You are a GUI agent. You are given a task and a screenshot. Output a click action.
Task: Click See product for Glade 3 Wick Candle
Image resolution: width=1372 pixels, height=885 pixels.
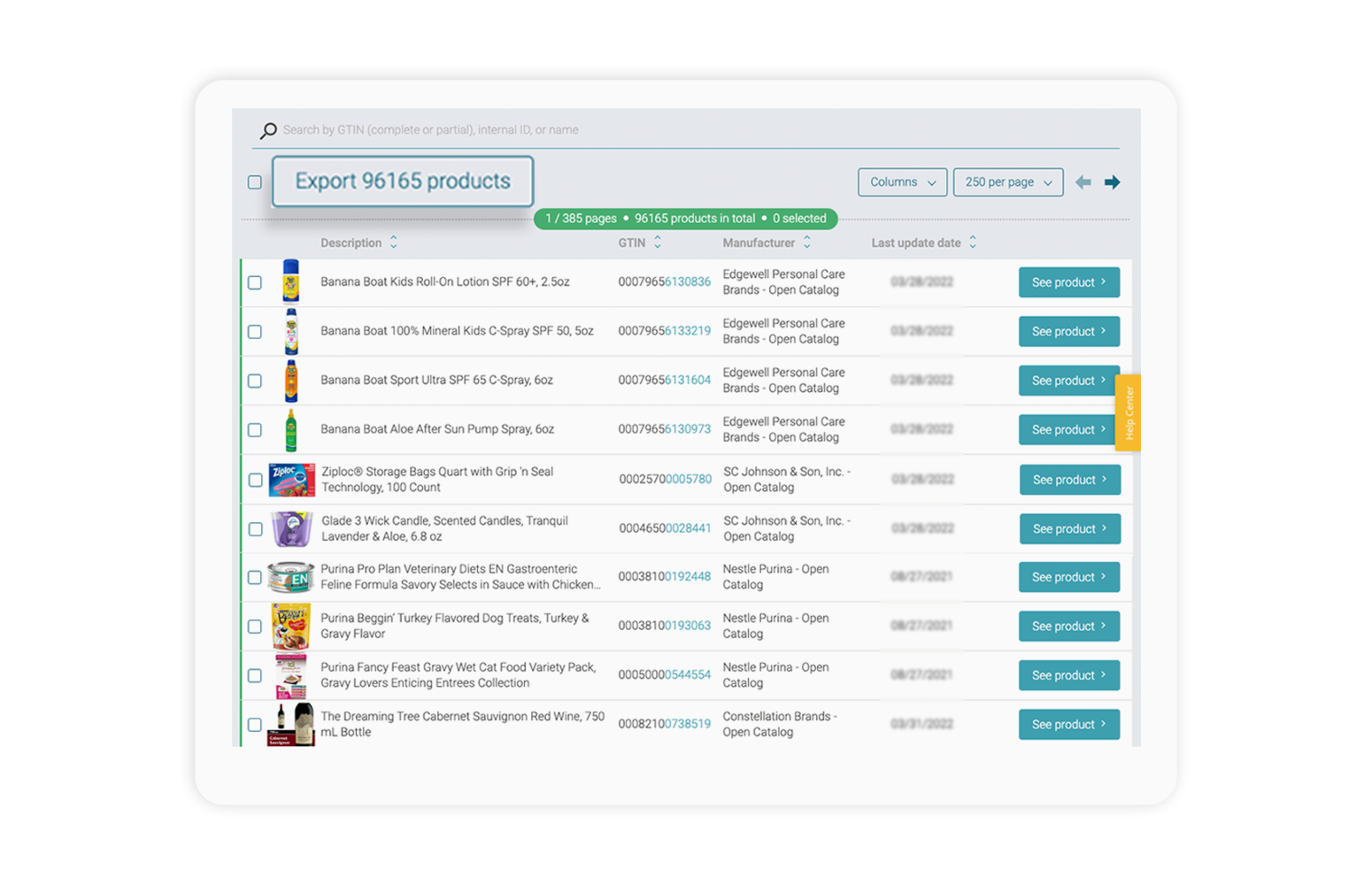click(x=1070, y=528)
